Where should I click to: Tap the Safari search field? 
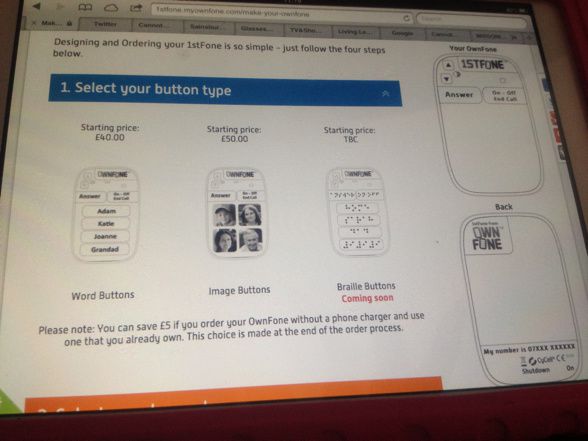[471, 20]
